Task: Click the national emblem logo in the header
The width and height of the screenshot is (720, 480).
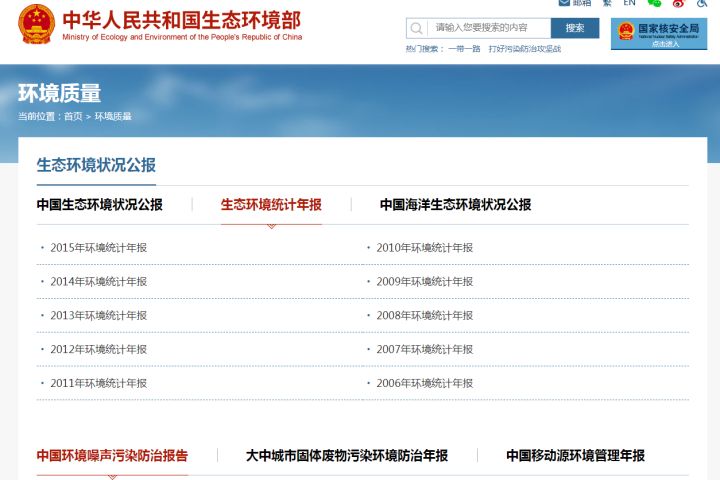Action: click(x=36, y=24)
